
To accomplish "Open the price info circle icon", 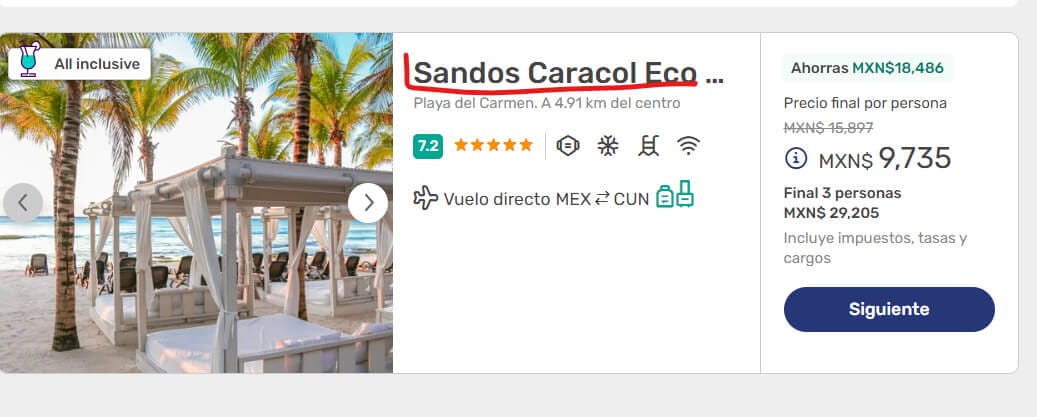I will point(796,159).
